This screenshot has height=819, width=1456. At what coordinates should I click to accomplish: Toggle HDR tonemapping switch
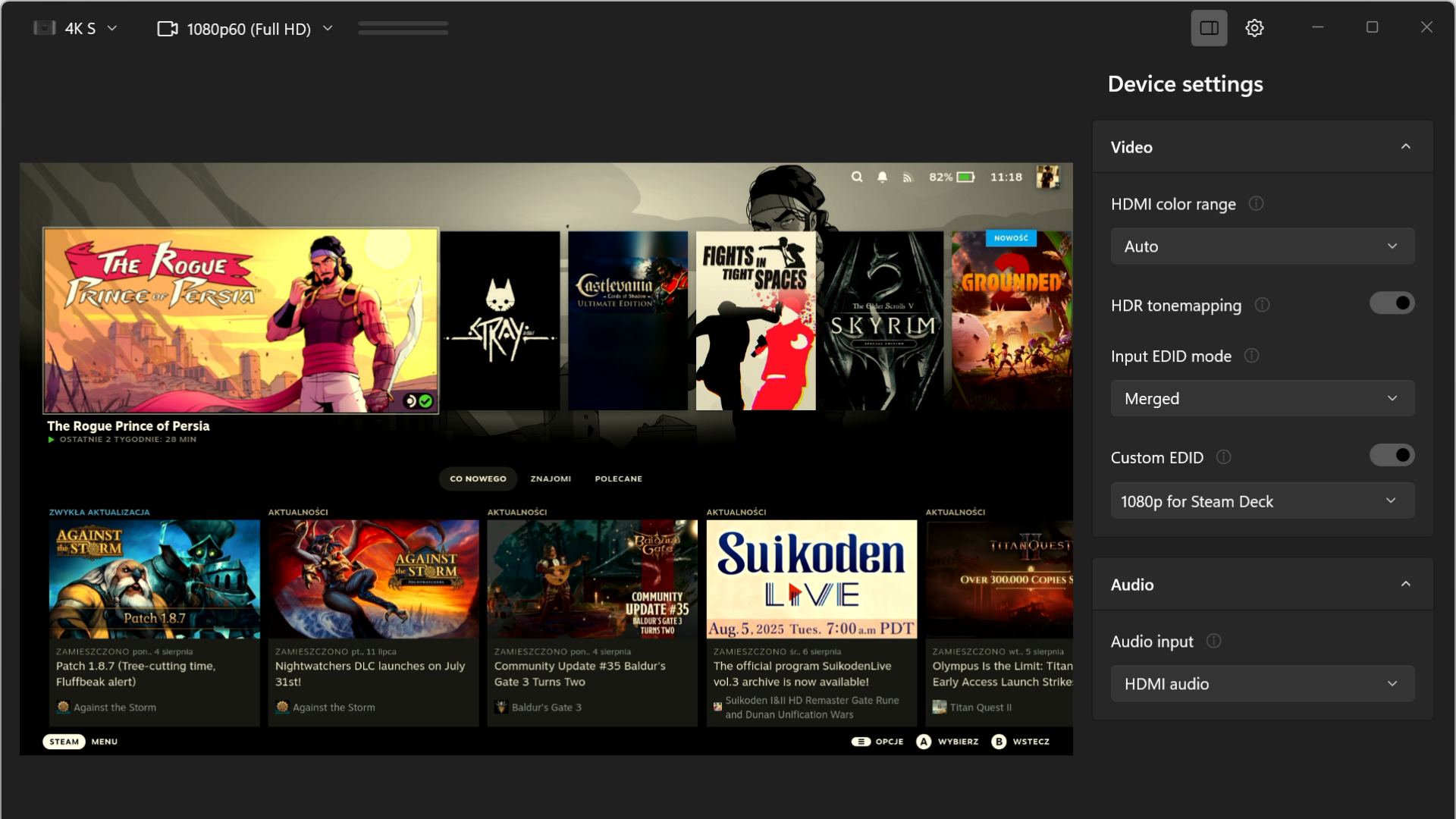1392,303
